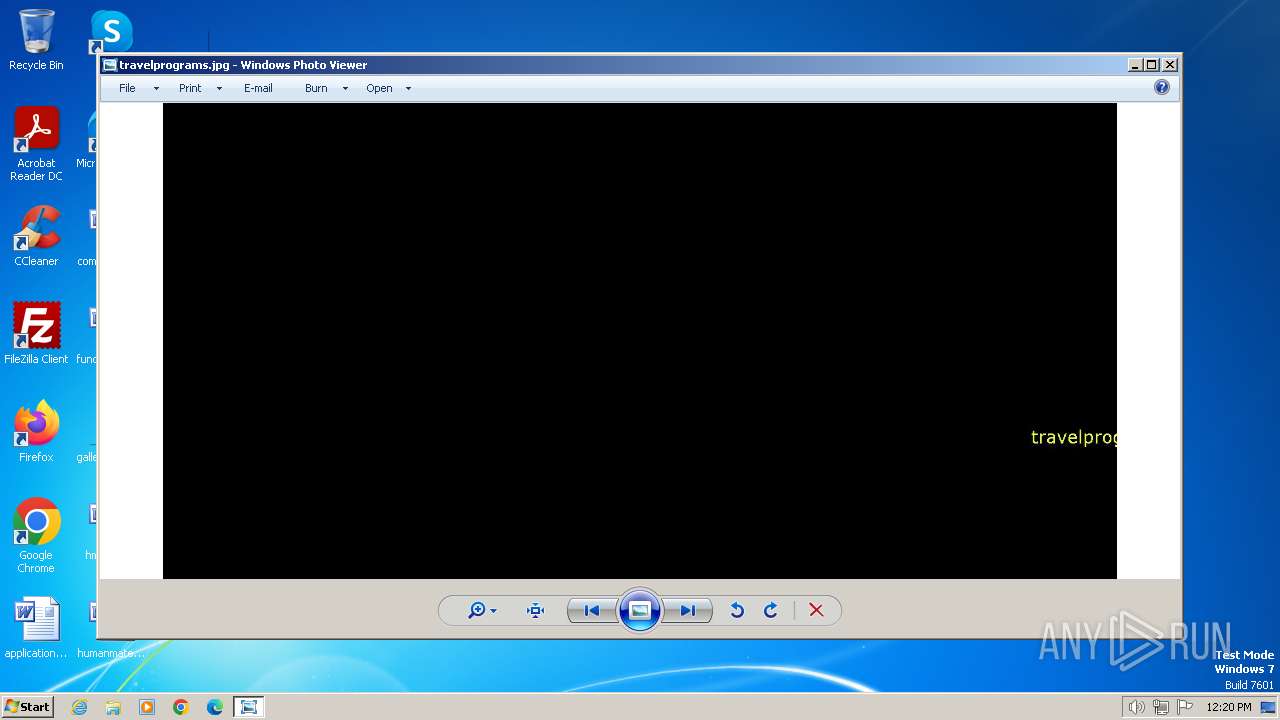Select the application Word document icon

click(36, 628)
